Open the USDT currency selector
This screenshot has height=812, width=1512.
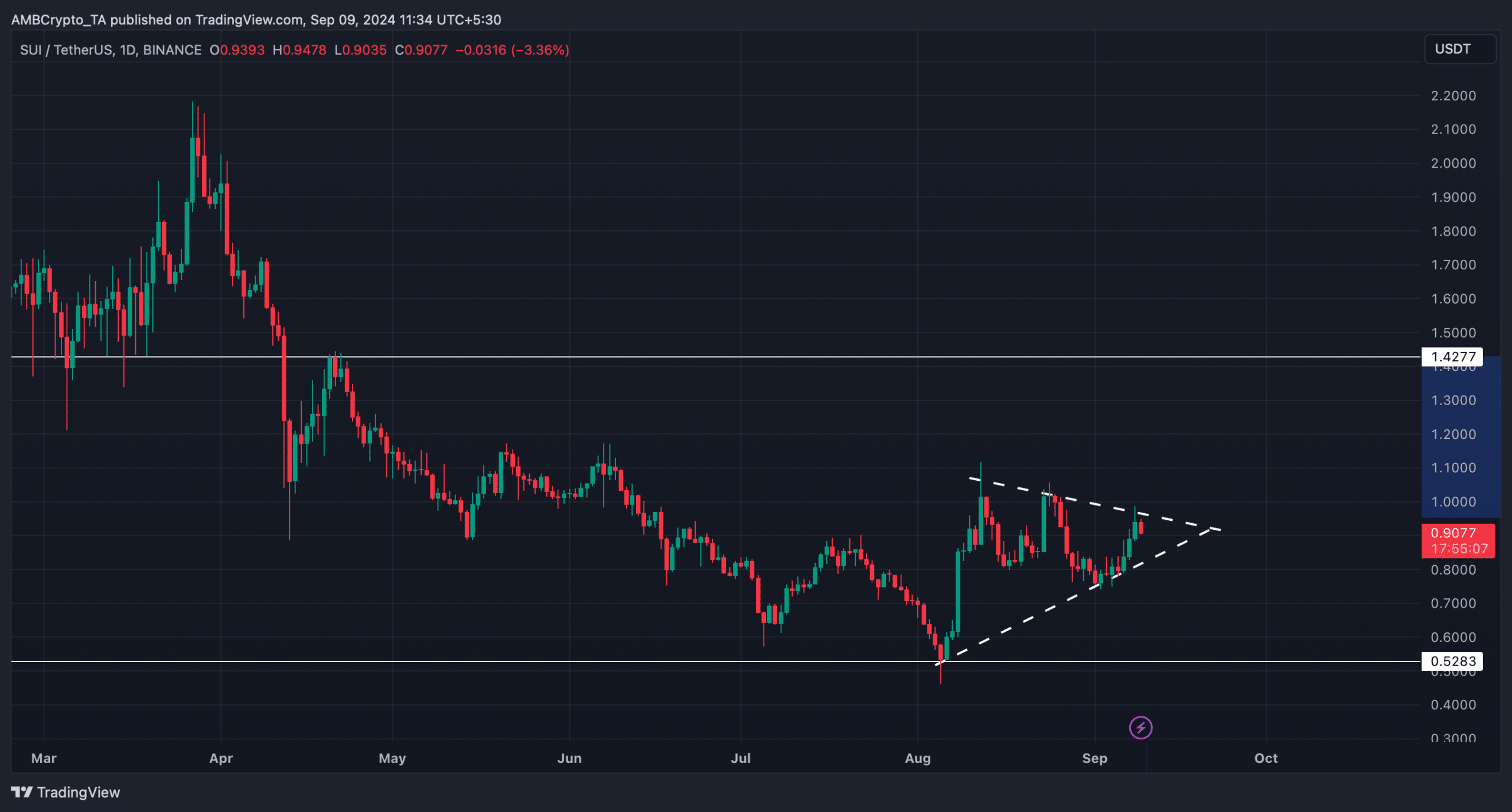pyautogui.click(x=1460, y=49)
